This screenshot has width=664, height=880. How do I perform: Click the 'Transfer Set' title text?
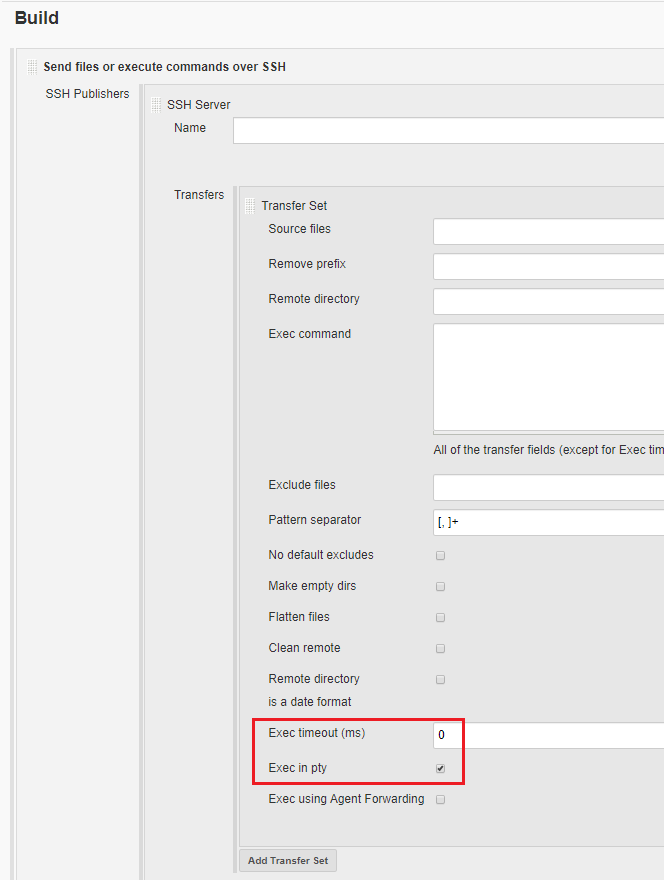click(x=294, y=206)
